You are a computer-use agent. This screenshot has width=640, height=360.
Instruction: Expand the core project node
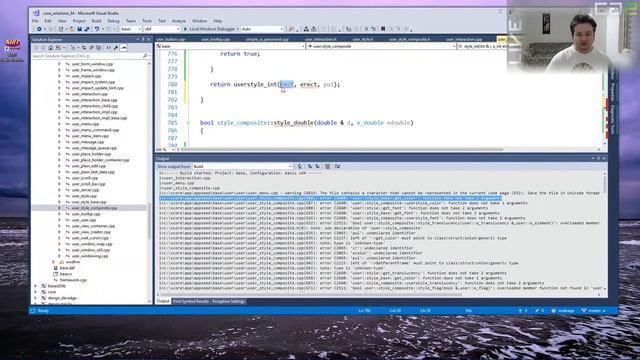coord(36,292)
